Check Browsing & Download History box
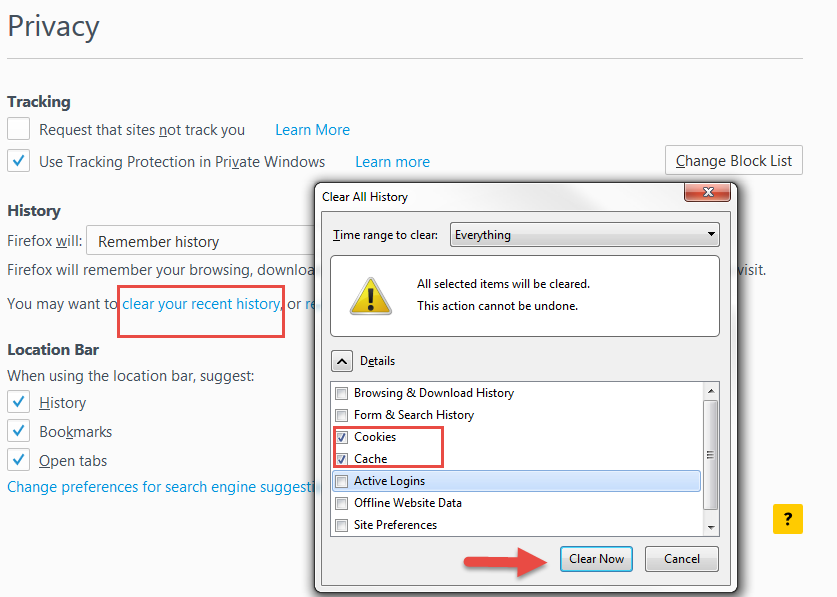The height and width of the screenshot is (597, 837). coord(342,393)
